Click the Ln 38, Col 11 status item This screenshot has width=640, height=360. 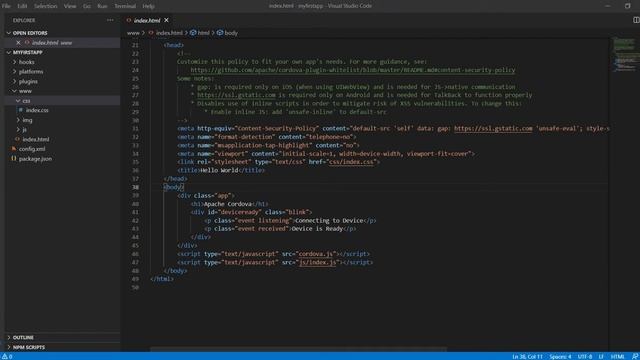[x=527, y=356]
